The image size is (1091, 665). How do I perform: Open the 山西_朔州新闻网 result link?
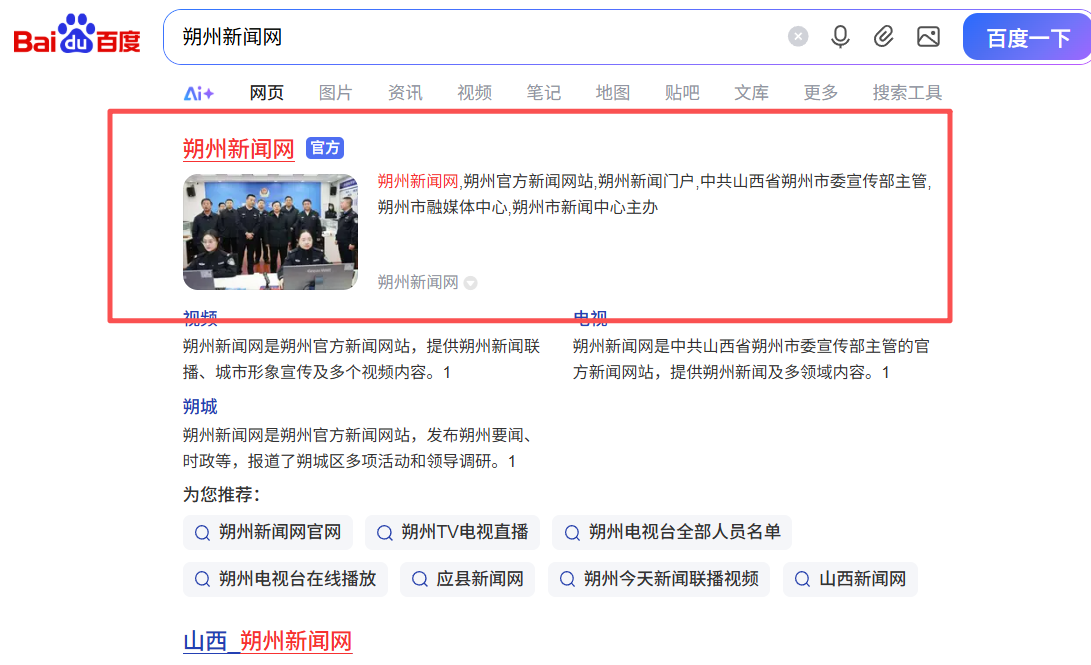[x=268, y=641]
